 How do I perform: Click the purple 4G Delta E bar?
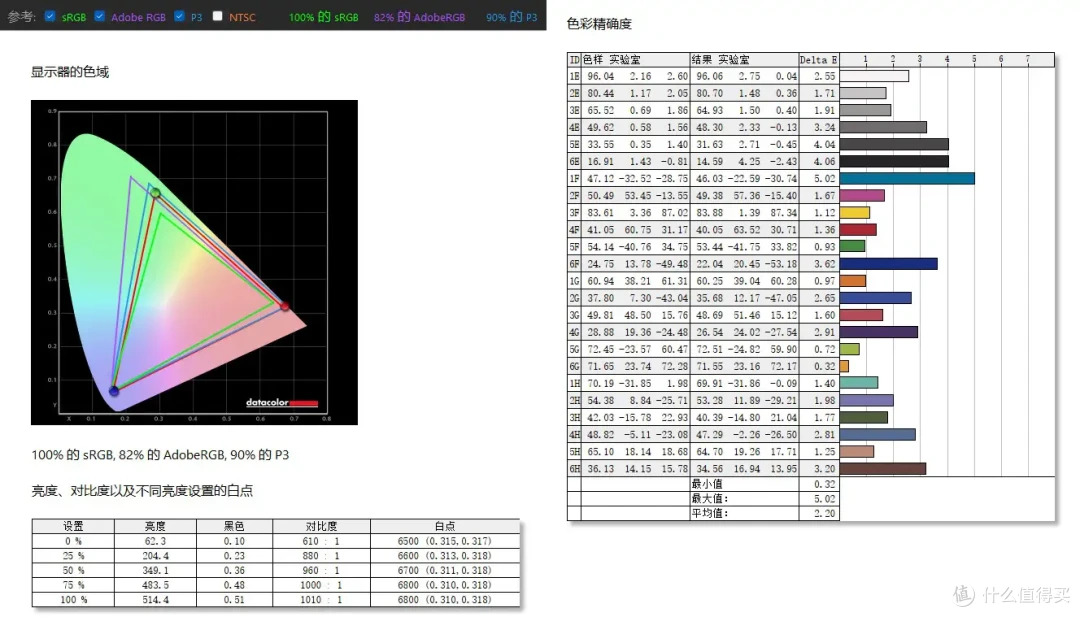pos(879,332)
